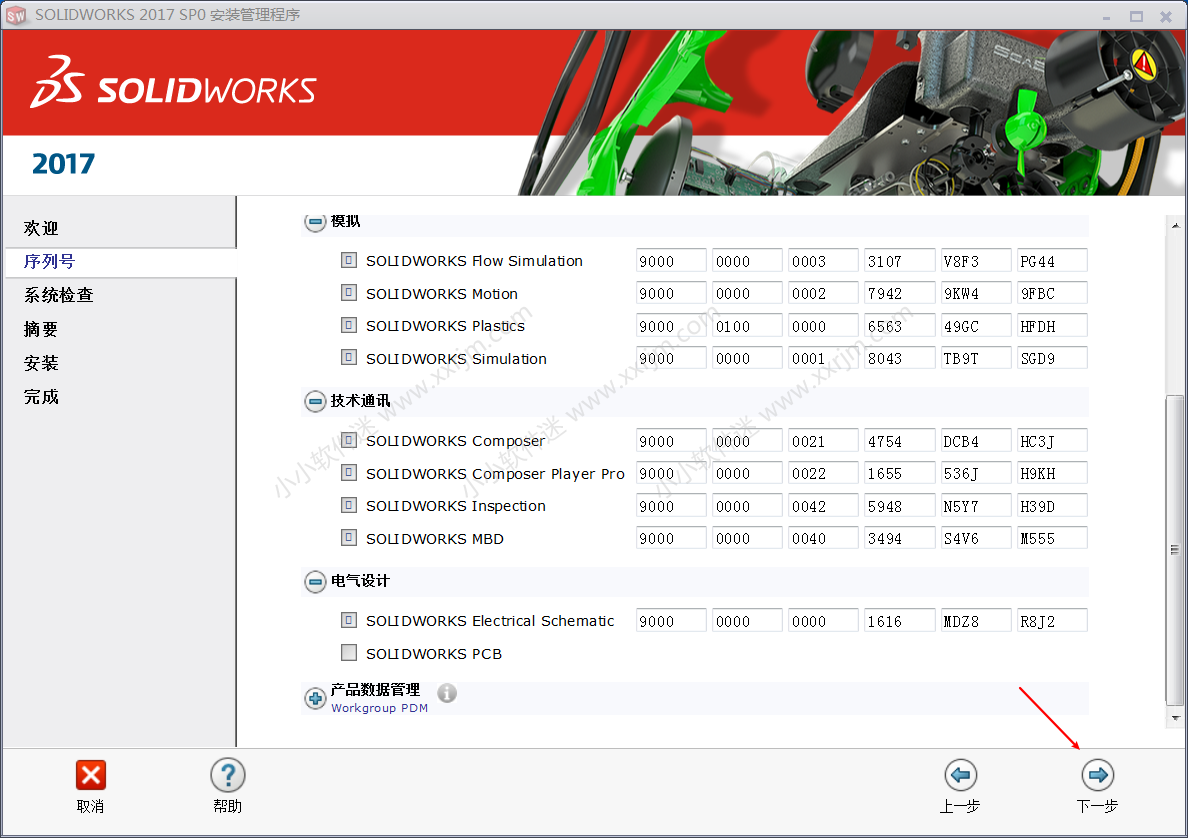Open help with the question mark icon

[x=227, y=775]
